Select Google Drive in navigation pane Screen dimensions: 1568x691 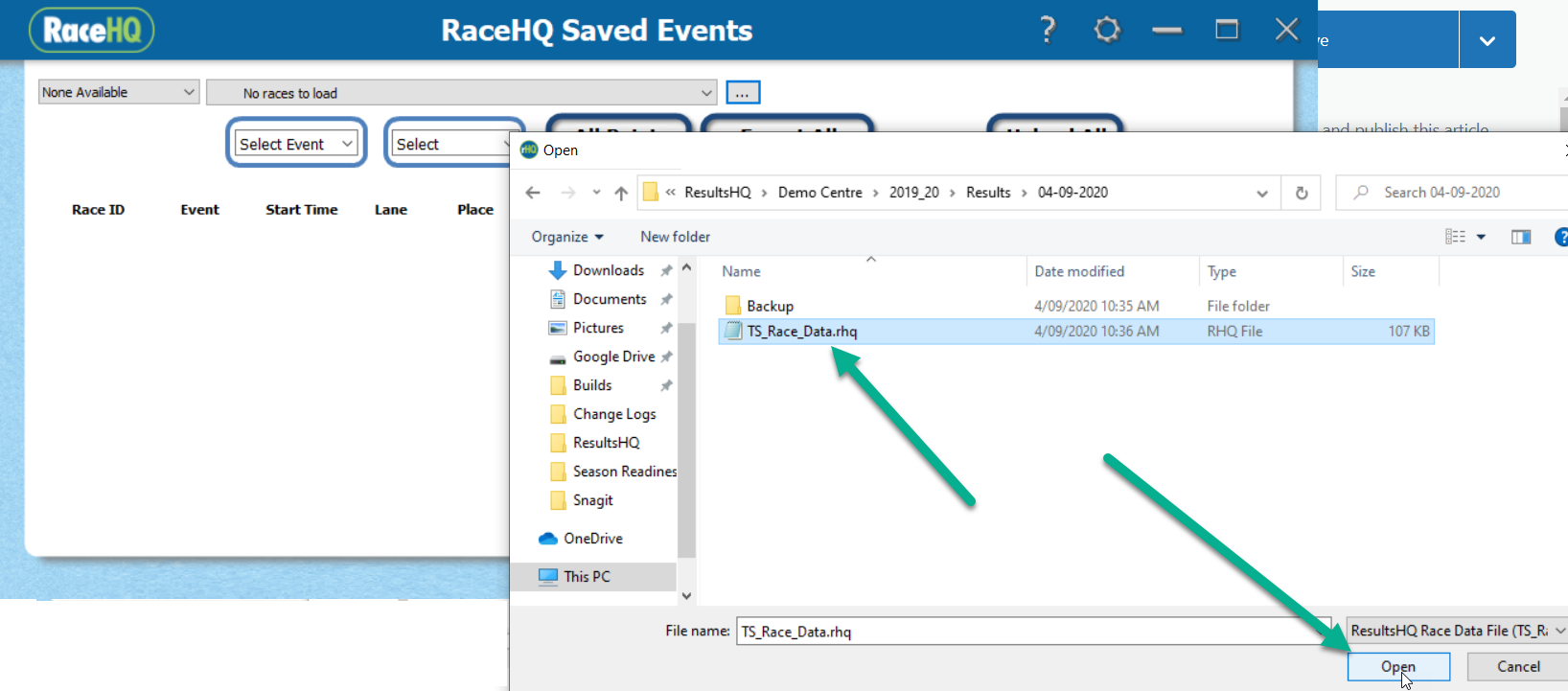613,357
